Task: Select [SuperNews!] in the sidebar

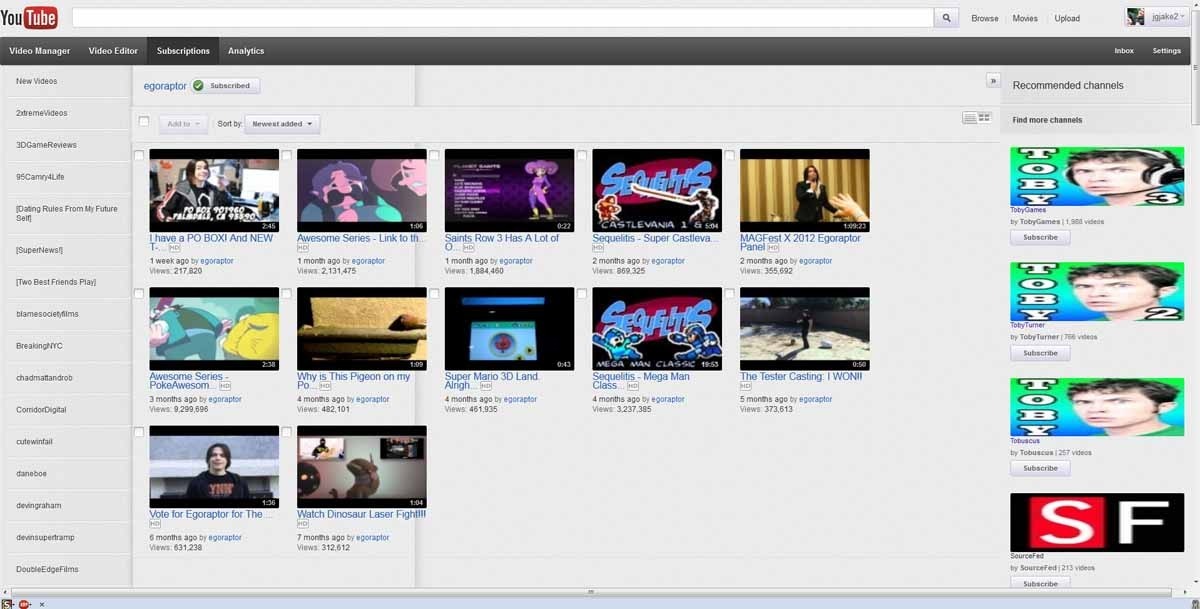Action: pyautogui.click(x=39, y=249)
